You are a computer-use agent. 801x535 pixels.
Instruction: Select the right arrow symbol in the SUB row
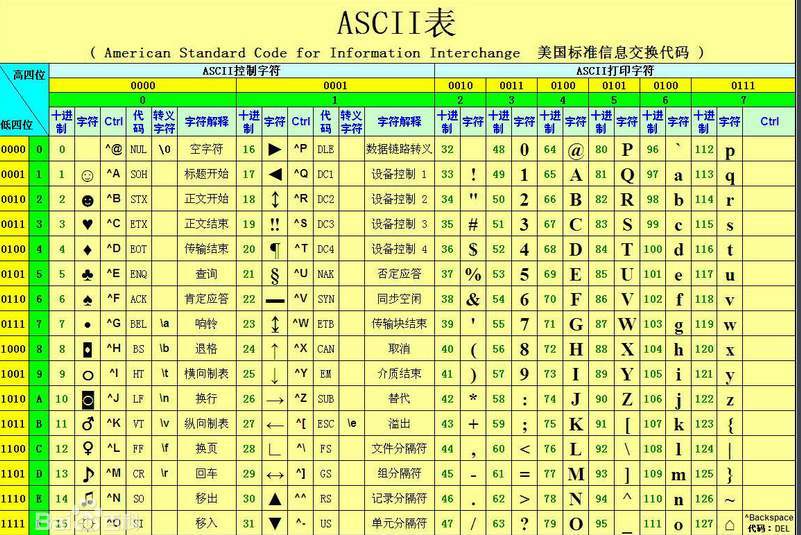(275, 401)
